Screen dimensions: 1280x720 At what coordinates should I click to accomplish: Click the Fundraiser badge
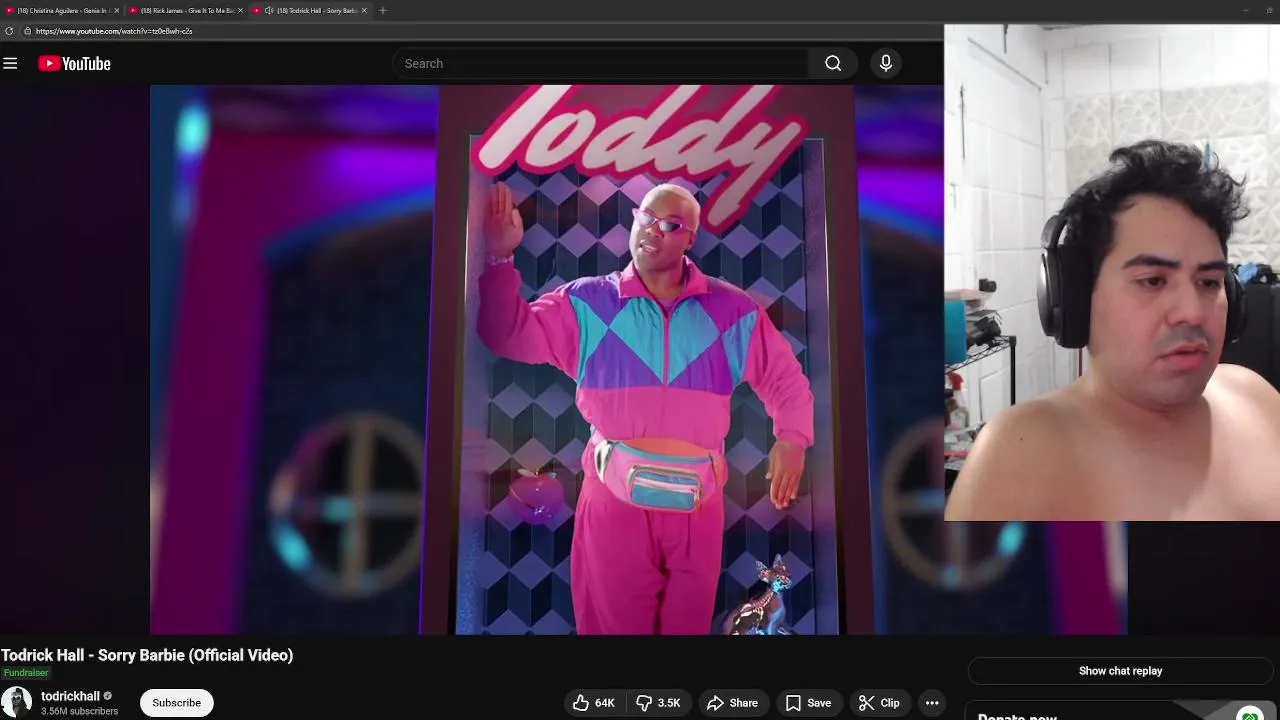(26, 673)
